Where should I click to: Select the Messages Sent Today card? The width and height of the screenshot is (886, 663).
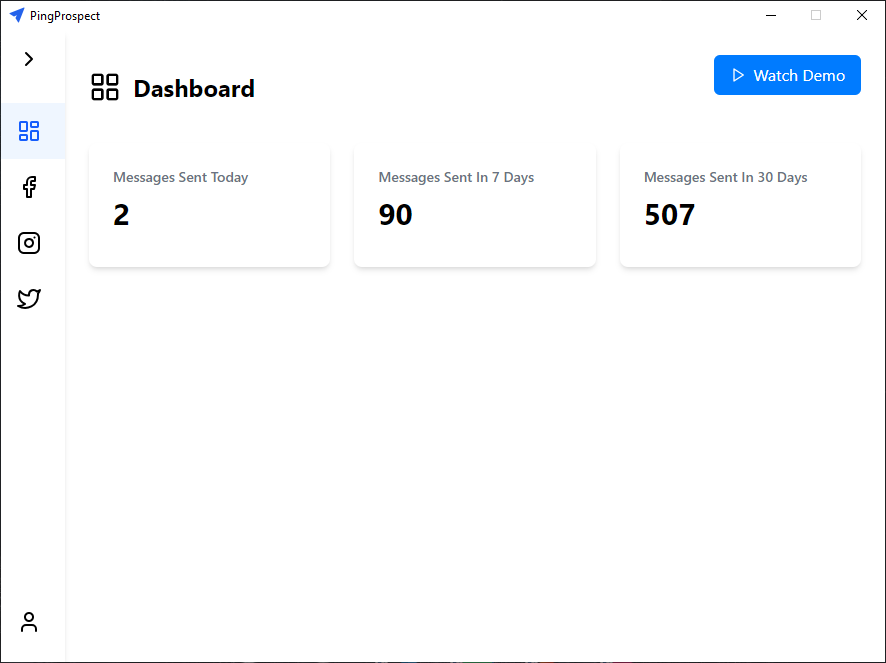[x=209, y=207]
